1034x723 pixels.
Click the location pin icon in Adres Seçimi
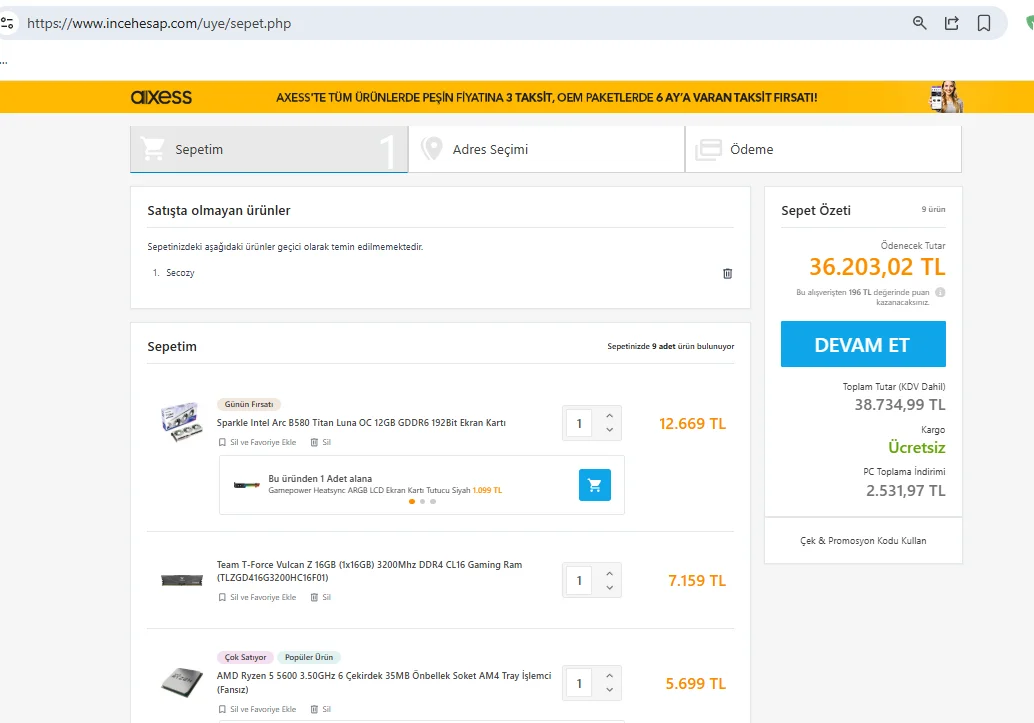pos(431,149)
